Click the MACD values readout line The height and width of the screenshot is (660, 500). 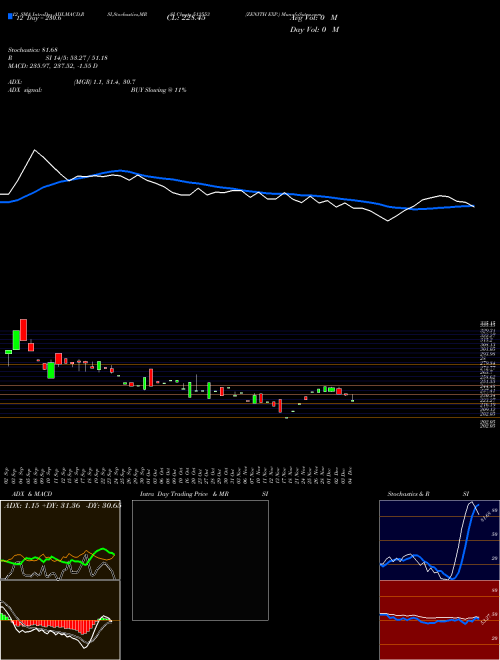53,66
